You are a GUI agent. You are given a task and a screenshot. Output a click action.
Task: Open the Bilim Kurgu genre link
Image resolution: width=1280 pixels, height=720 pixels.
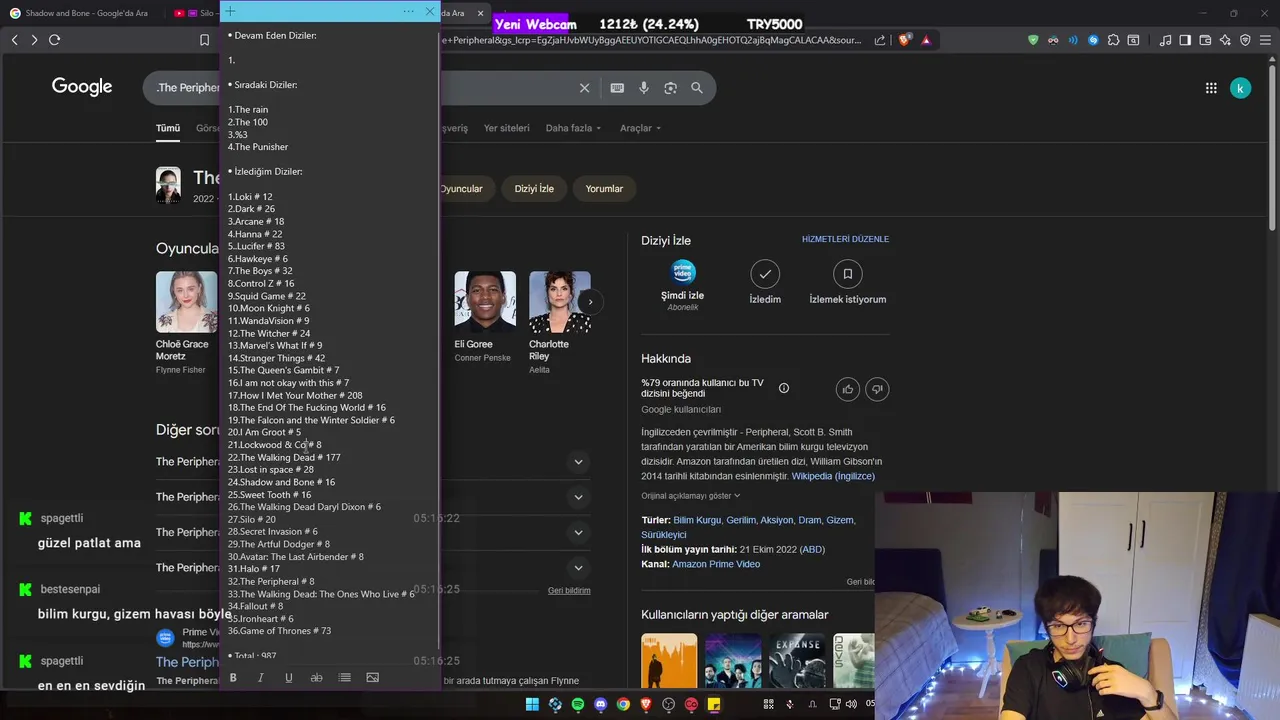click(697, 520)
